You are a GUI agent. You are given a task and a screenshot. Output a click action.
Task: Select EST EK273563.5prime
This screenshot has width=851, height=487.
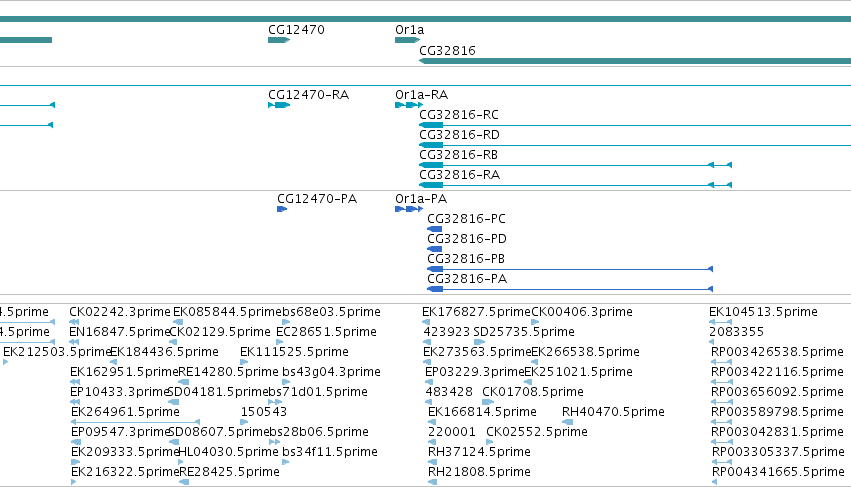tap(477, 352)
